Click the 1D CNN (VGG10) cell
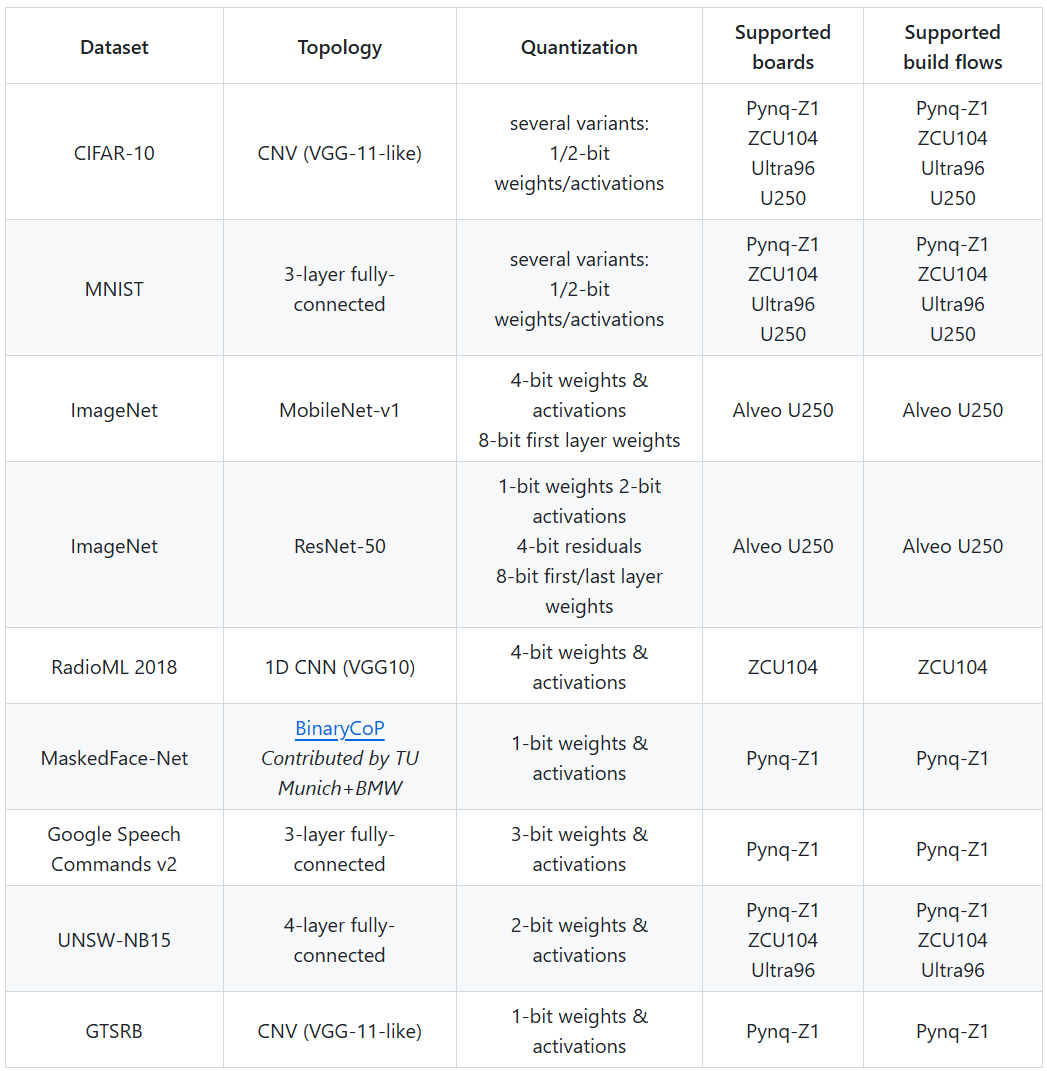Screen dimensions: 1047x1071 339,667
